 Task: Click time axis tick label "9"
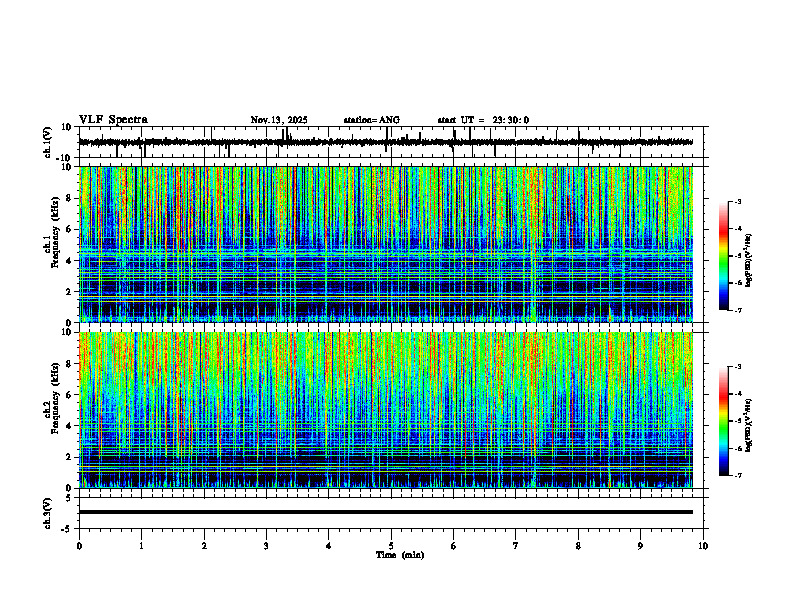[640, 546]
